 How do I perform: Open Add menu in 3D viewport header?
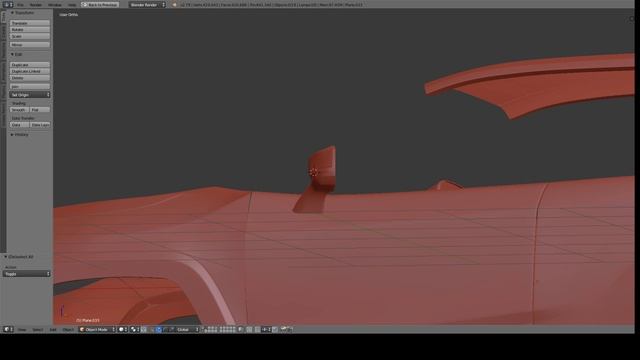pyautogui.click(x=53, y=329)
